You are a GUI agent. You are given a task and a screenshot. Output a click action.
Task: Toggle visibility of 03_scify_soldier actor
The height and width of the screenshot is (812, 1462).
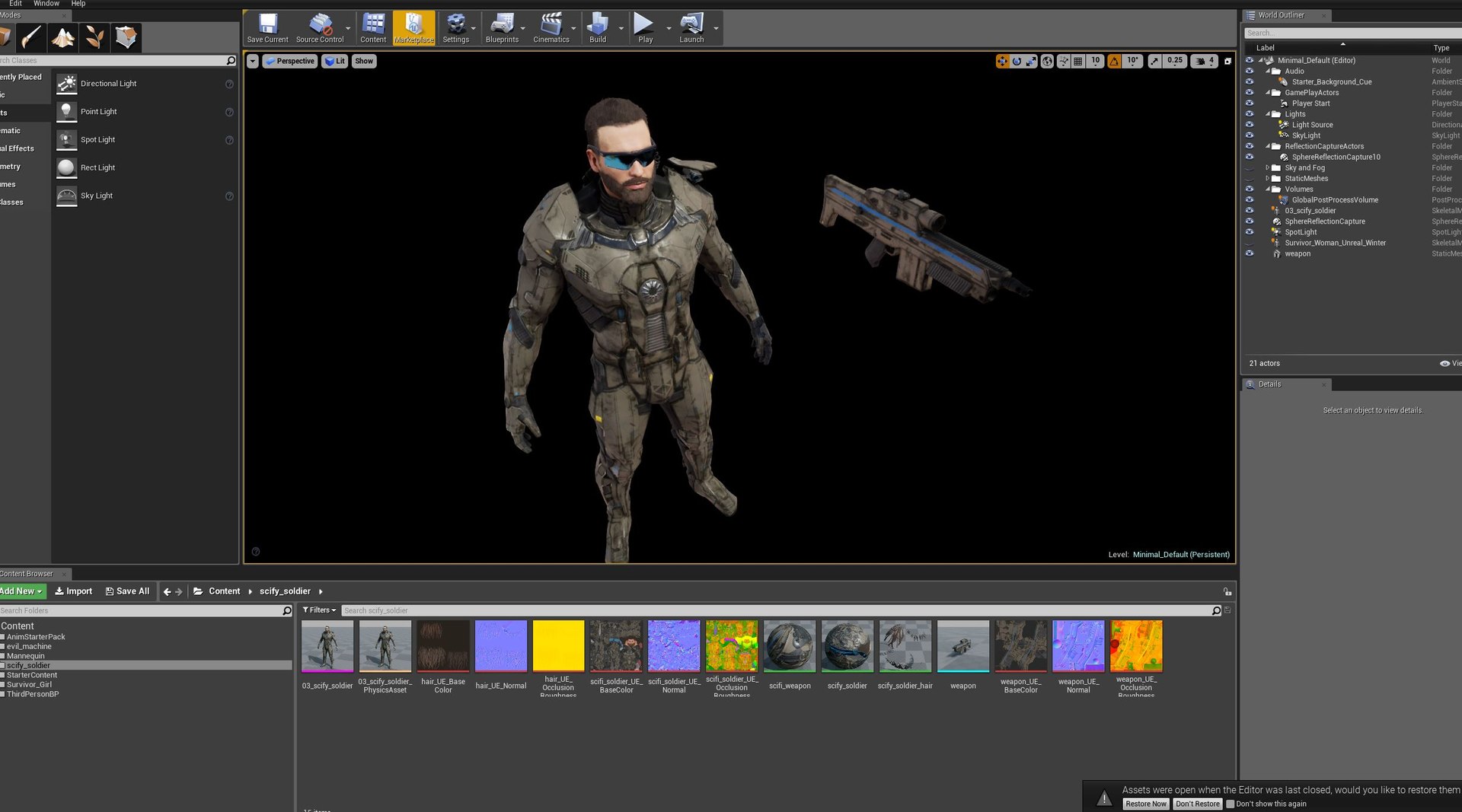click(1249, 211)
